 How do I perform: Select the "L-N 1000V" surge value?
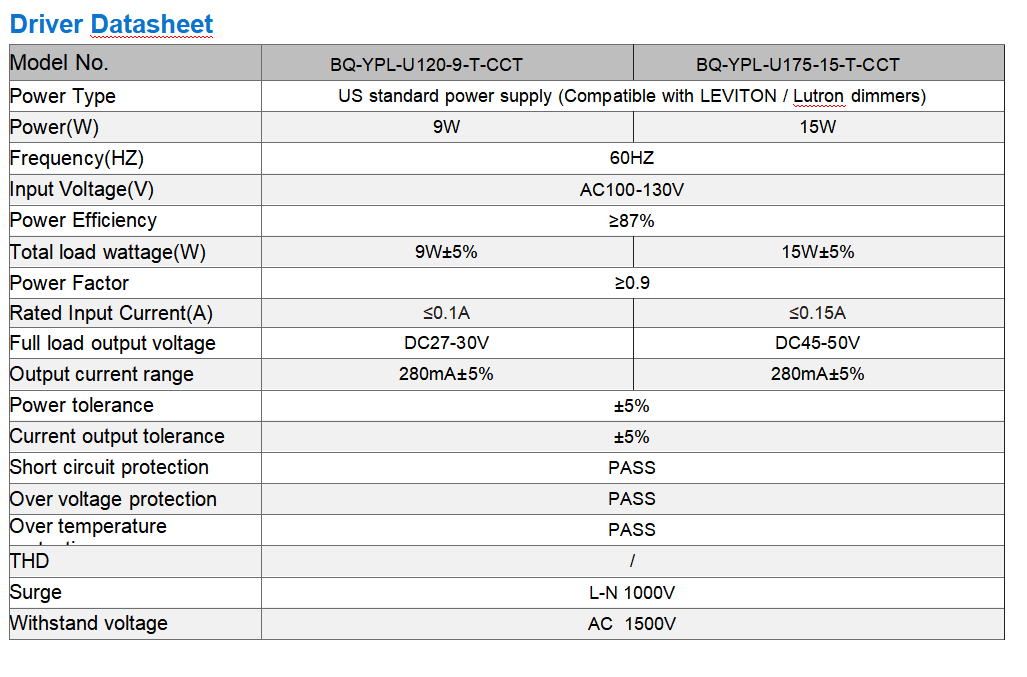tap(631, 593)
